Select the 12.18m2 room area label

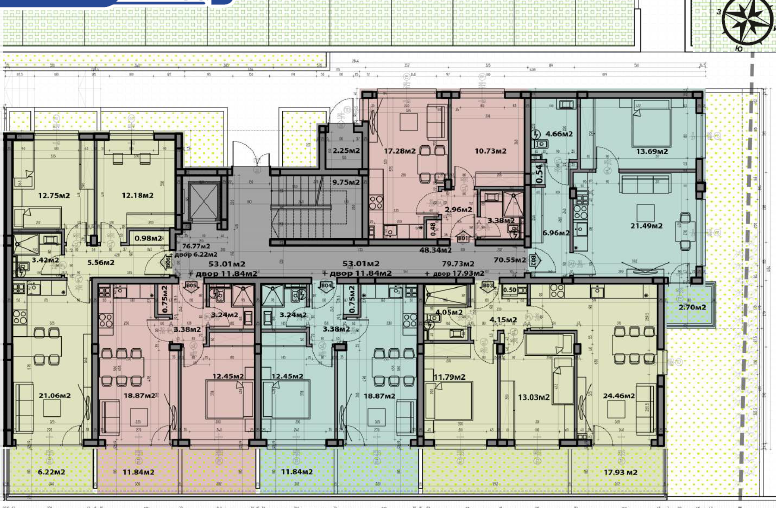(x=136, y=195)
